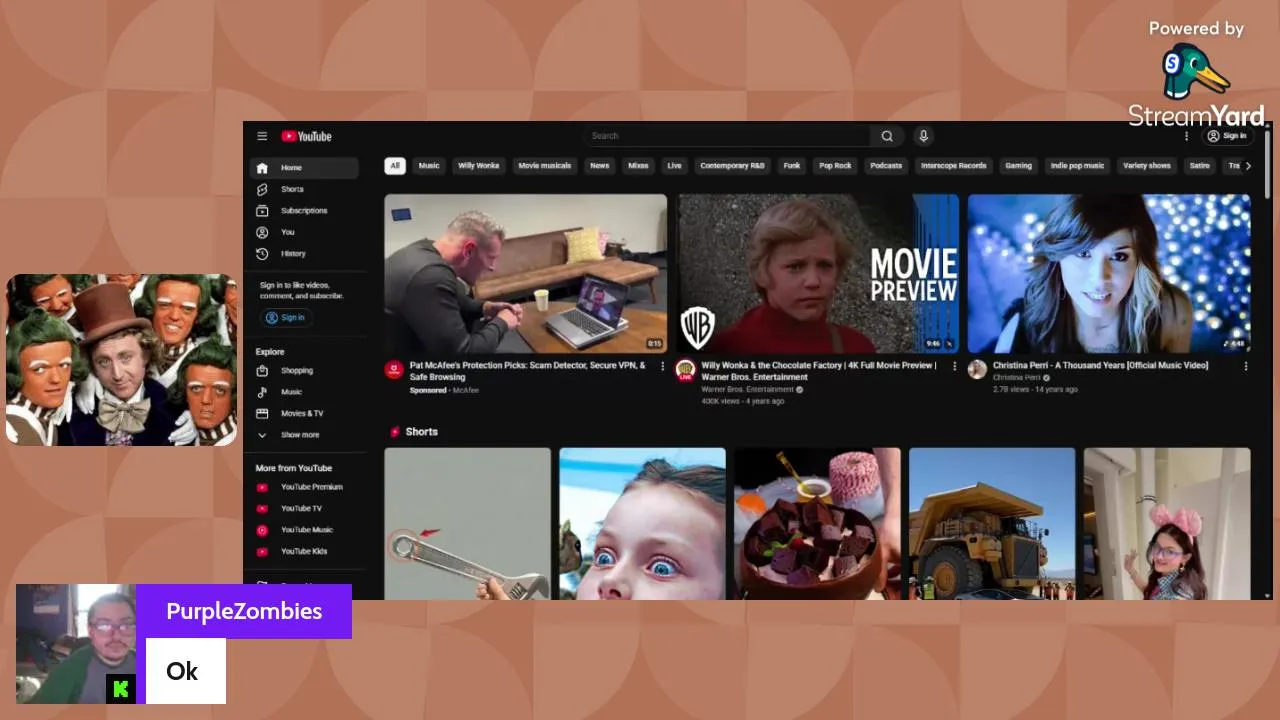Image resolution: width=1280 pixels, height=720 pixels.
Task: Open YouTube Music link
Action: point(302,530)
